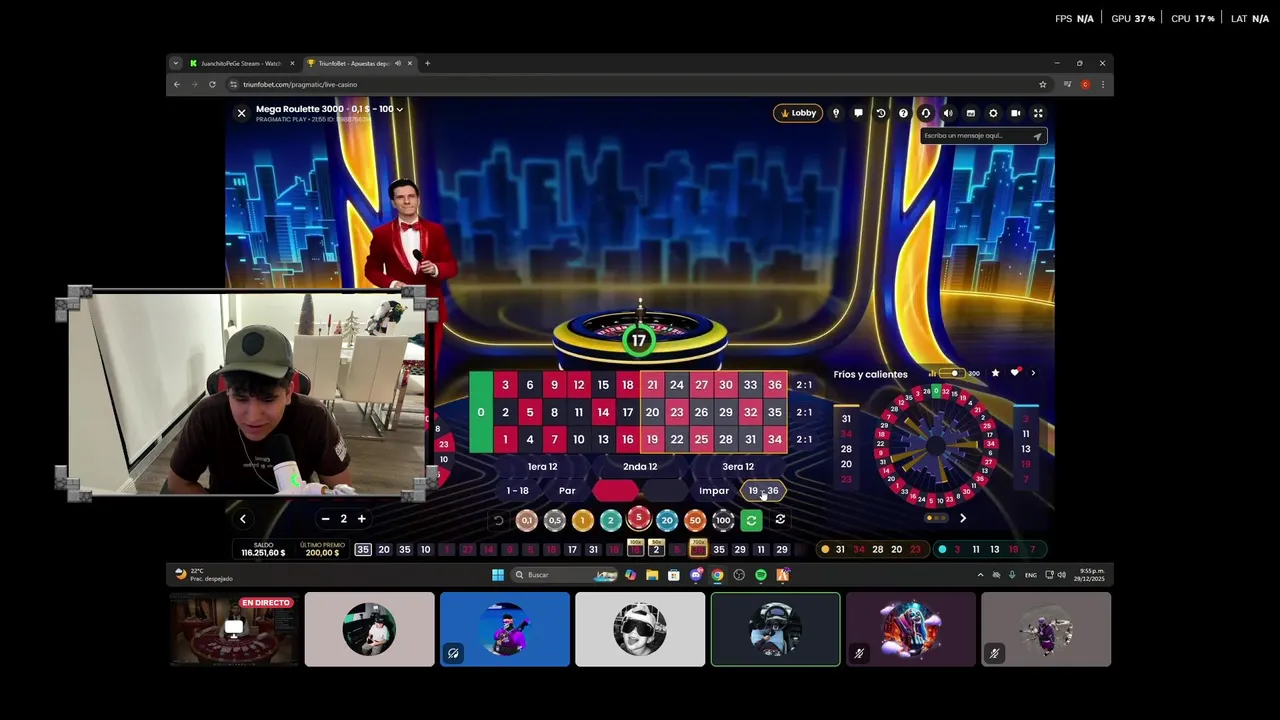
Task: Select the 0,5 chip
Action: [555, 520]
